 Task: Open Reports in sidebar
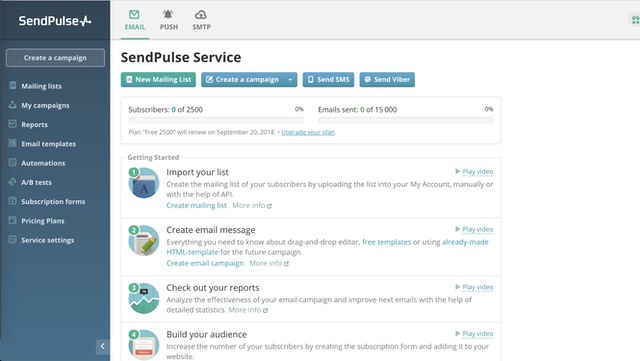tap(34, 124)
